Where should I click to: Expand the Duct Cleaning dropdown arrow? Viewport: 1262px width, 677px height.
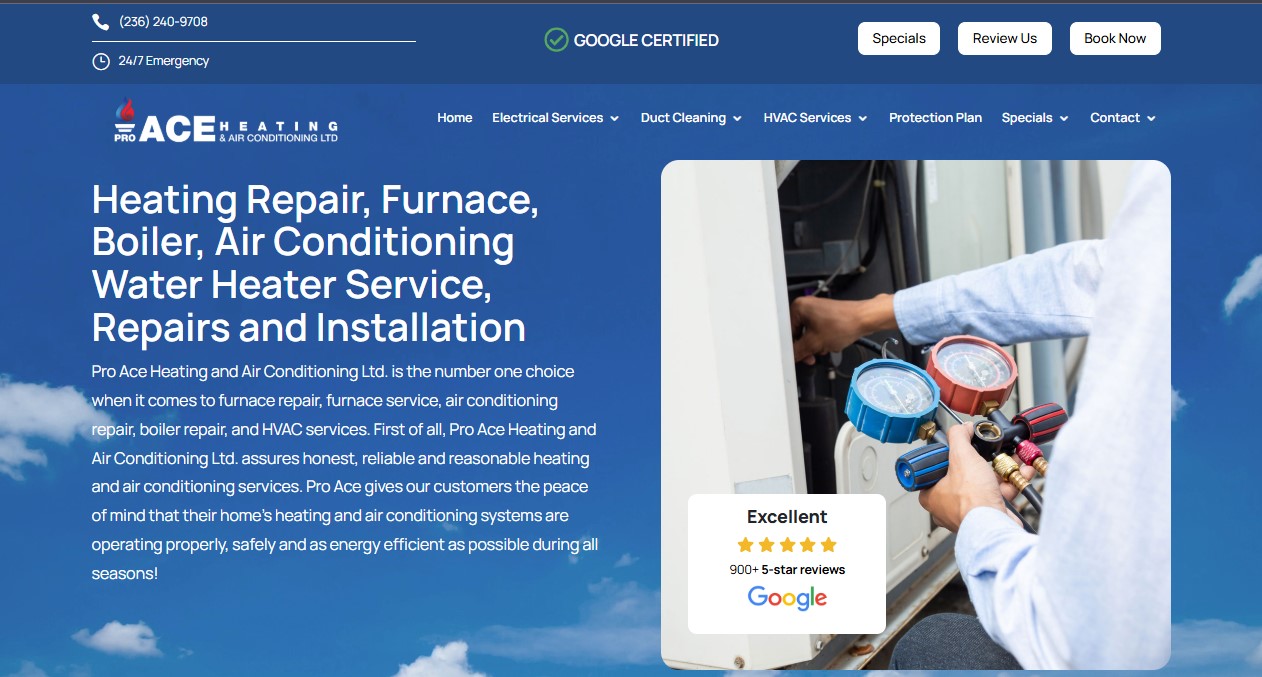pos(737,118)
